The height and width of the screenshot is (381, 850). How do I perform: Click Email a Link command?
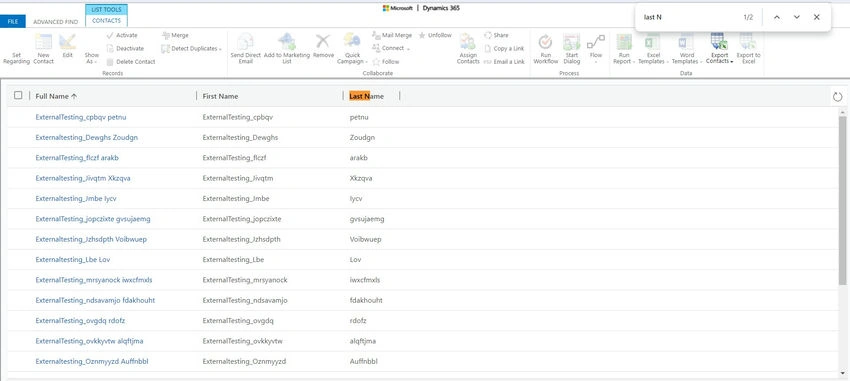pyautogui.click(x=504, y=62)
